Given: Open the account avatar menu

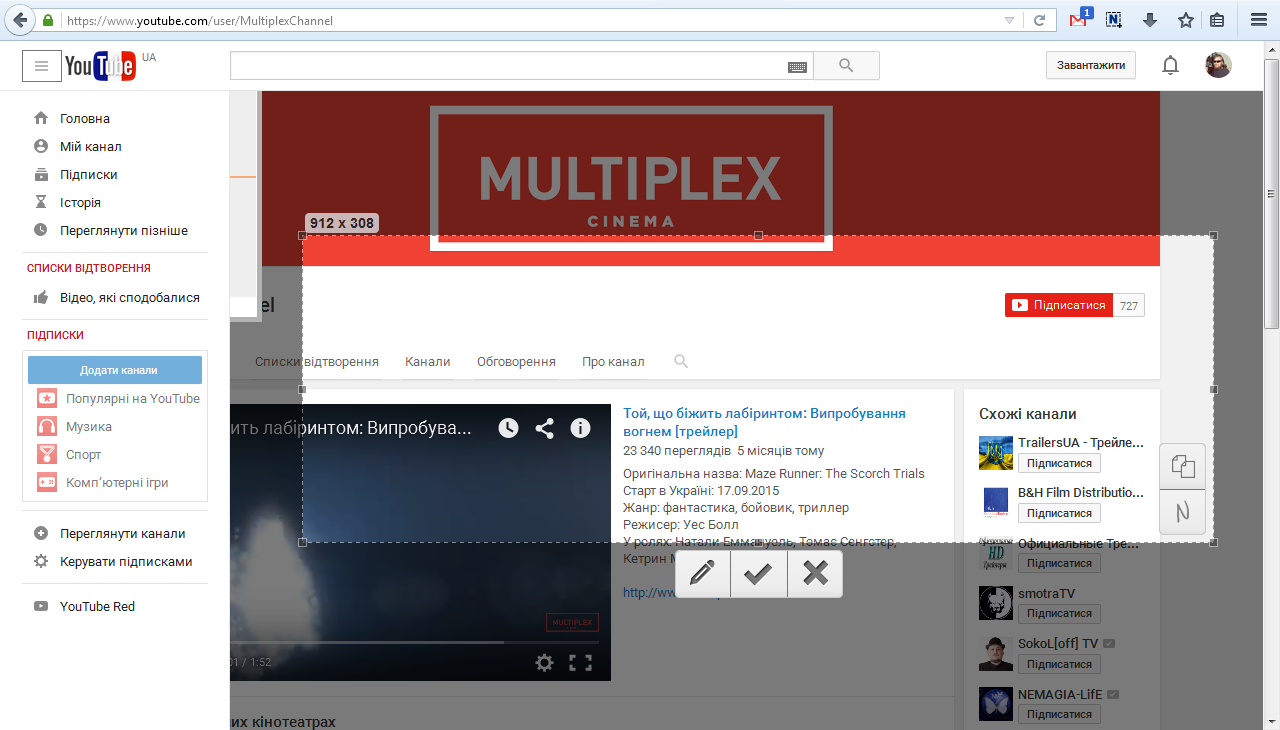Looking at the screenshot, I should pyautogui.click(x=1218, y=65).
